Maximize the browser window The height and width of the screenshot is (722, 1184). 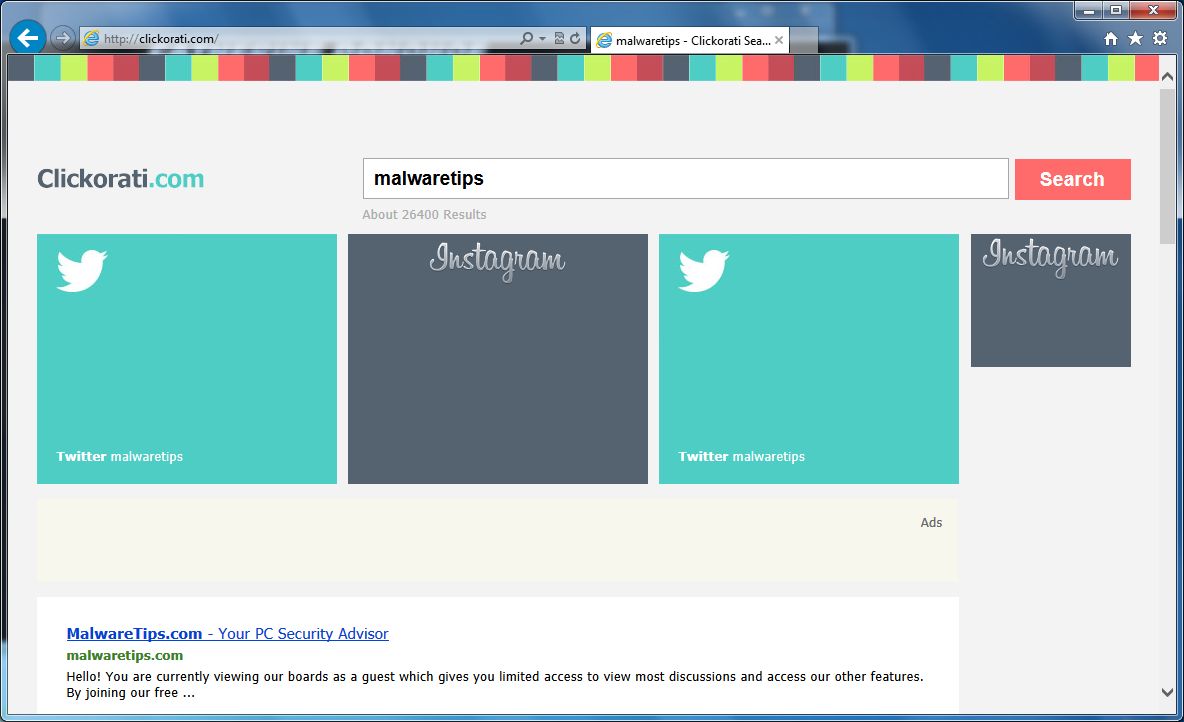[1115, 11]
